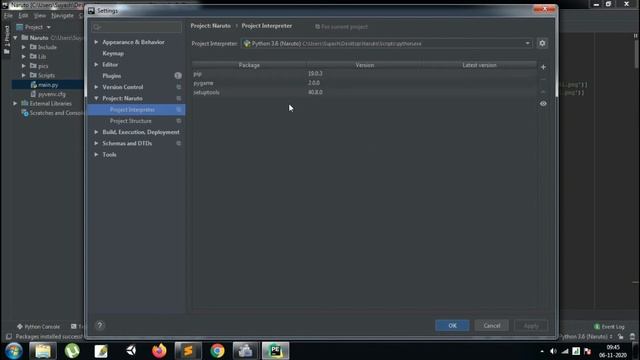Screen dimensions: 640x360
Task: Expand Version Control settings
Action: click(96, 87)
